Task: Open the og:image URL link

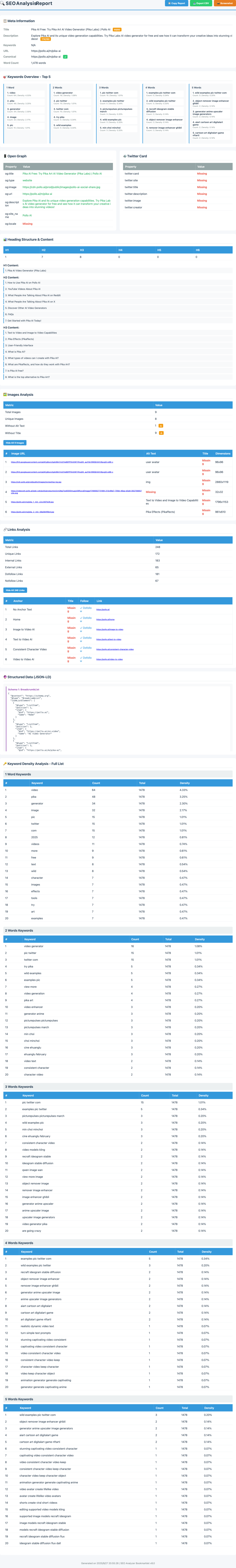Action: (x=61, y=187)
